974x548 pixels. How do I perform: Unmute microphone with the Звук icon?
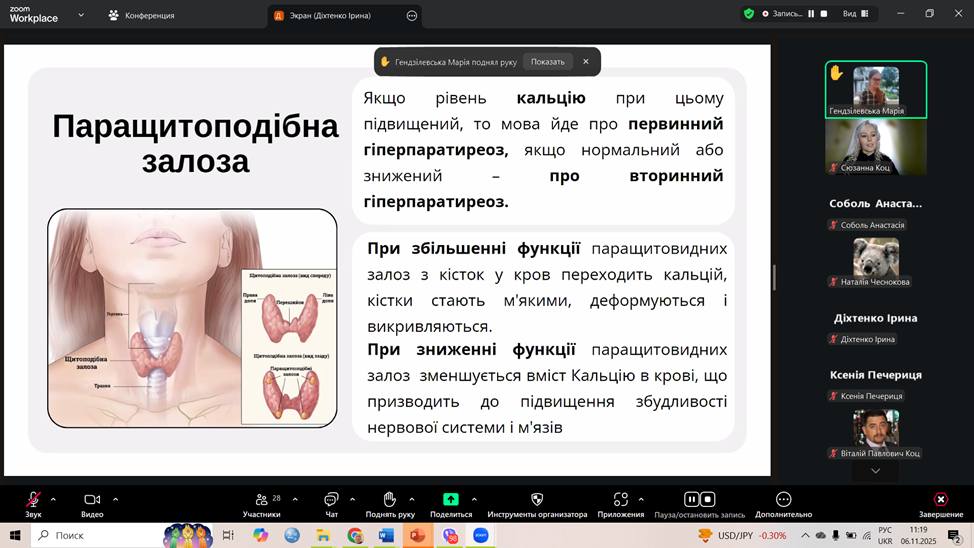point(33,499)
